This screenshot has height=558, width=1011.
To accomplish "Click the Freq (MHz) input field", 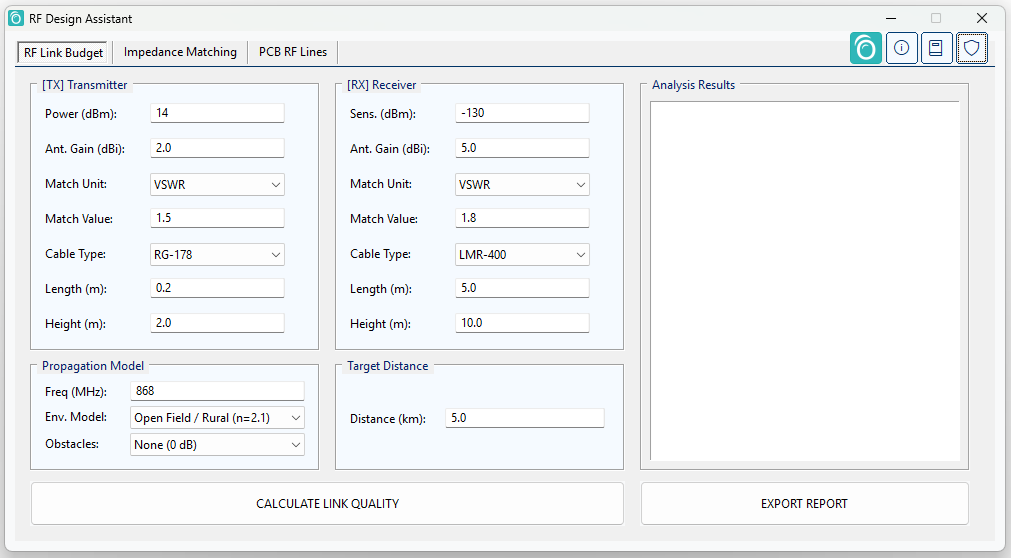I will 217,391.
